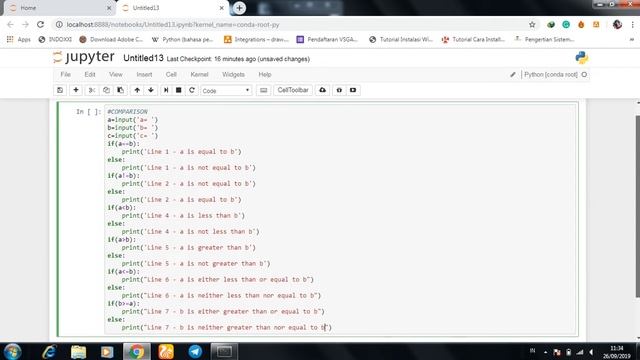This screenshot has width=640, height=360.
Task: Open the Edit menu
Action: [x=90, y=75]
